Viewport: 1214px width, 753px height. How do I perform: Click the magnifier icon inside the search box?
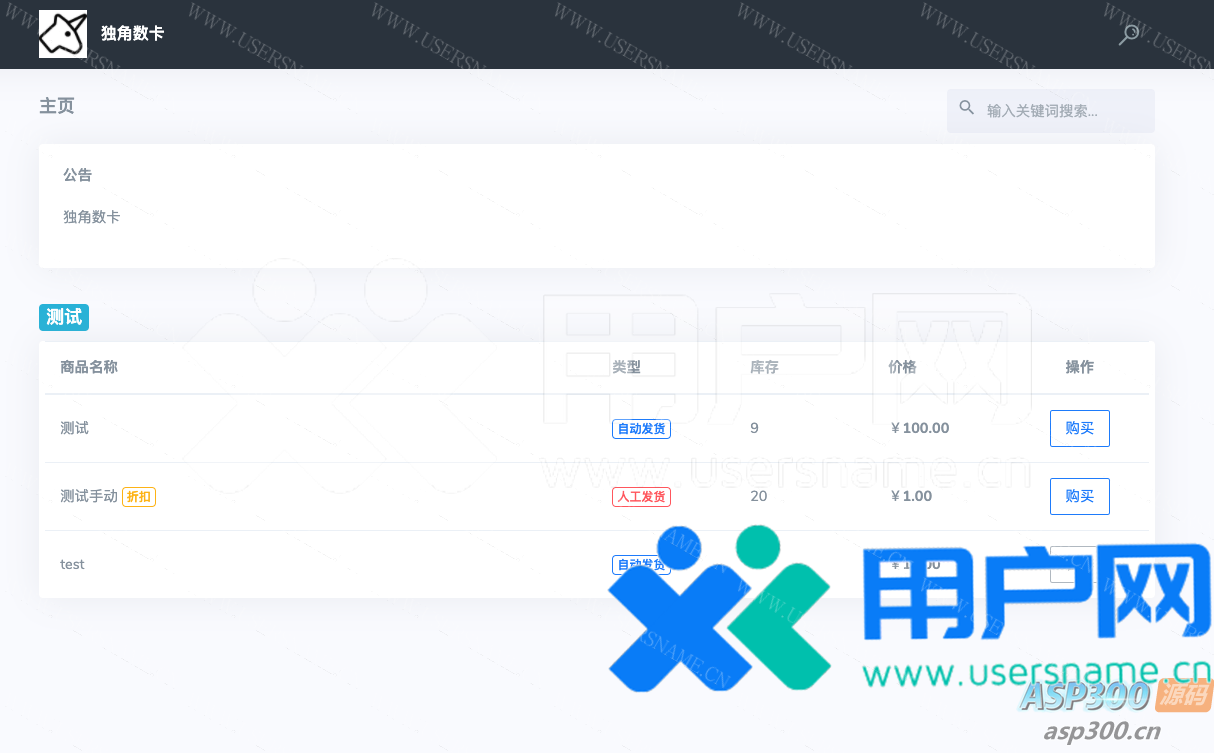[966, 108]
